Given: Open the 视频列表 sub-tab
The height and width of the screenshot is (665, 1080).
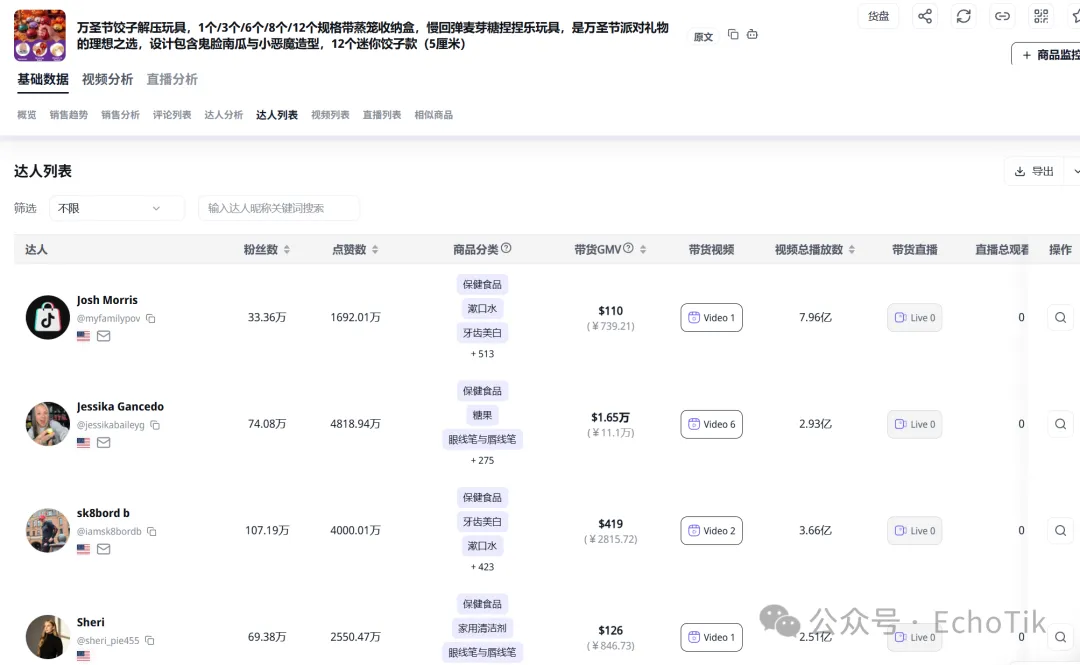Looking at the screenshot, I should (331, 115).
